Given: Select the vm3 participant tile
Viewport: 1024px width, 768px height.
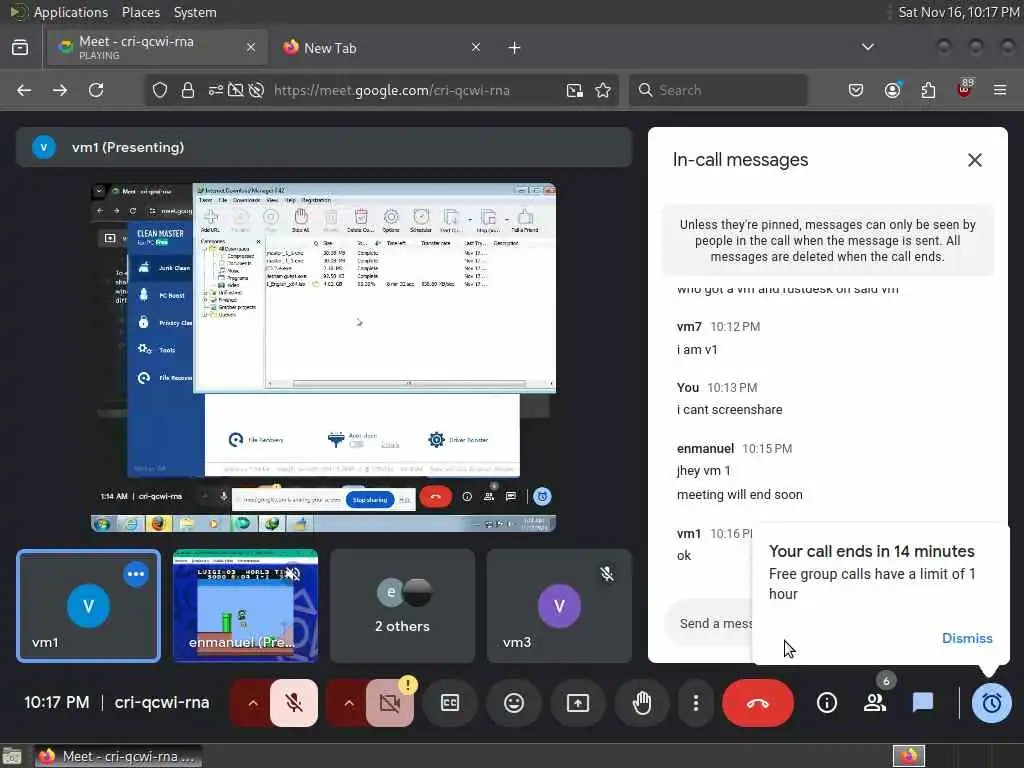Looking at the screenshot, I should (559, 606).
